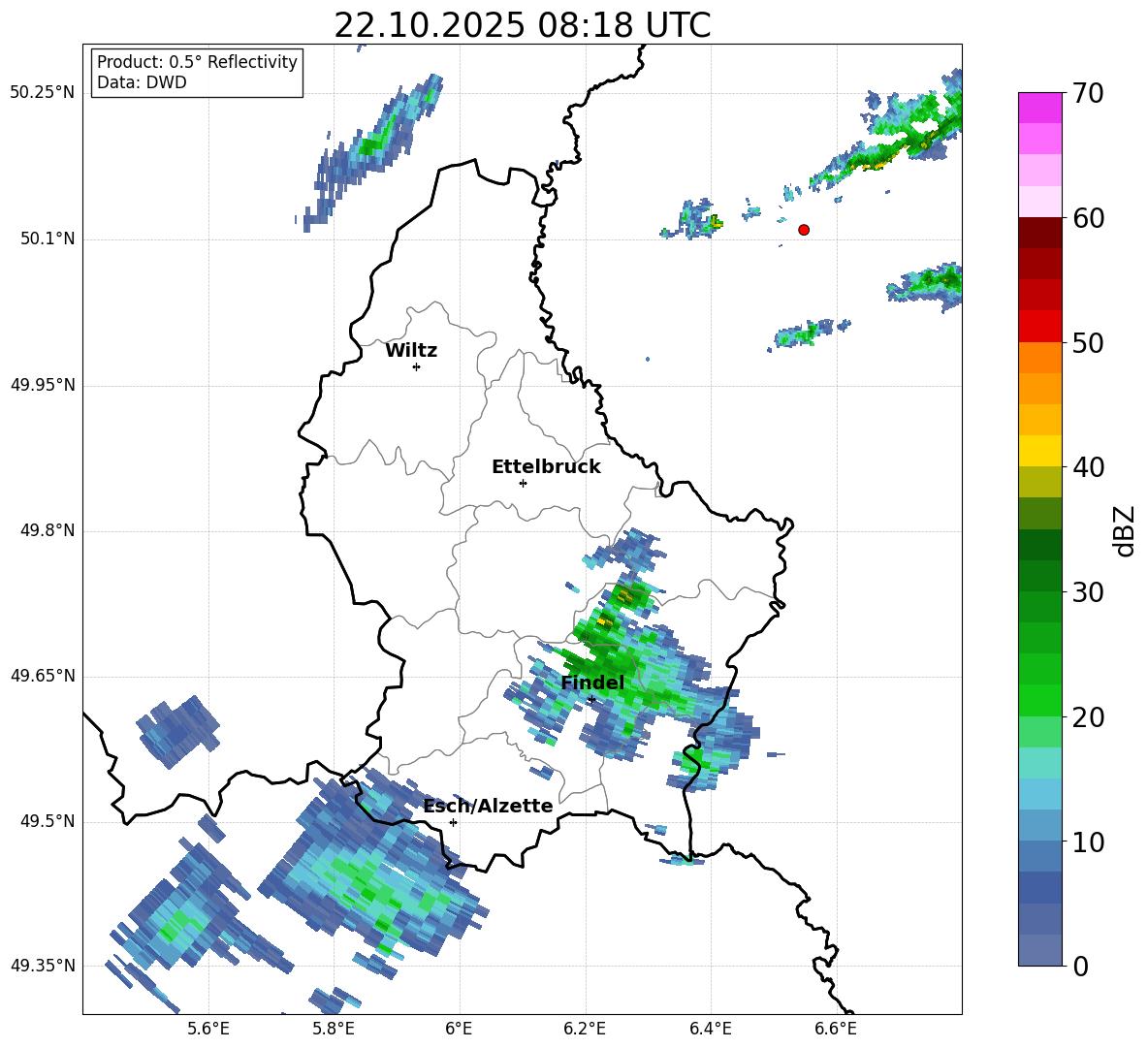Click the 'Product: 0.5° Reflectivity' text
This screenshot has width=1148, height=1048.
(197, 62)
